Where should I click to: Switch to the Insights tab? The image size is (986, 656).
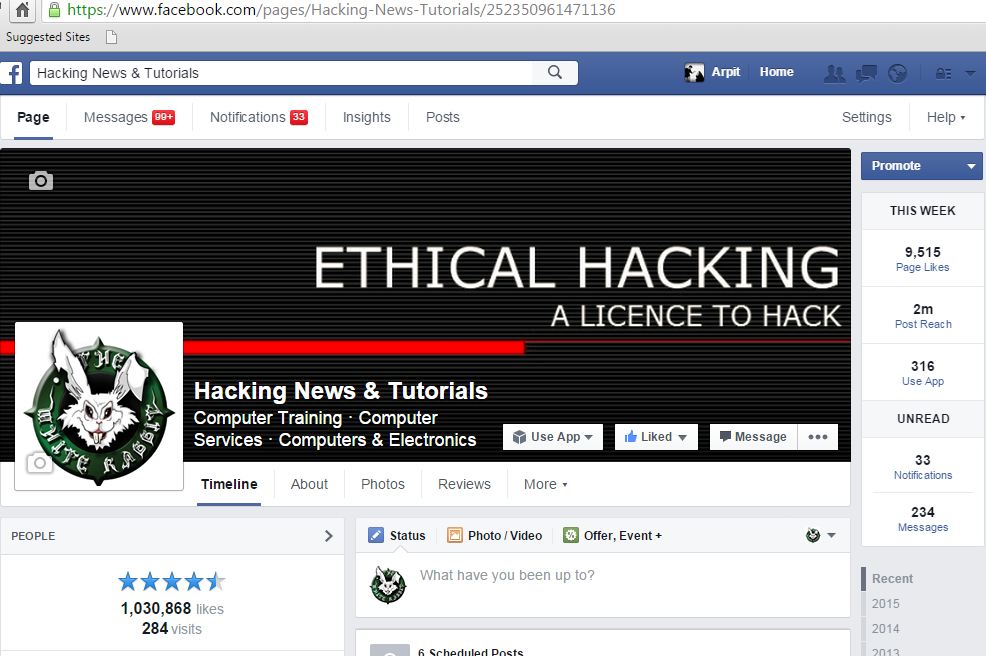(366, 117)
